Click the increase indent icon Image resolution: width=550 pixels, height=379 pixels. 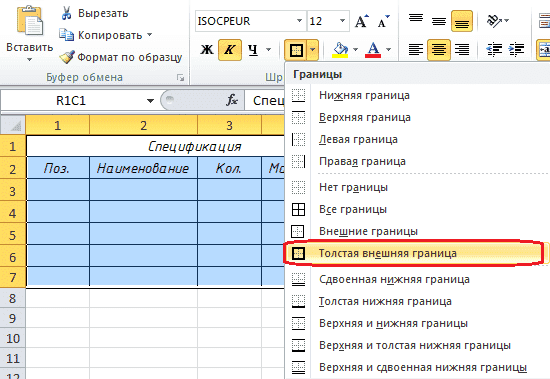(516, 50)
